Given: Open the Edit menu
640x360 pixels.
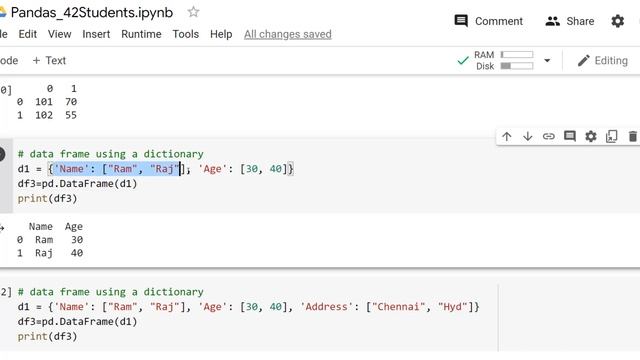Looking at the screenshot, I should click(27, 34).
